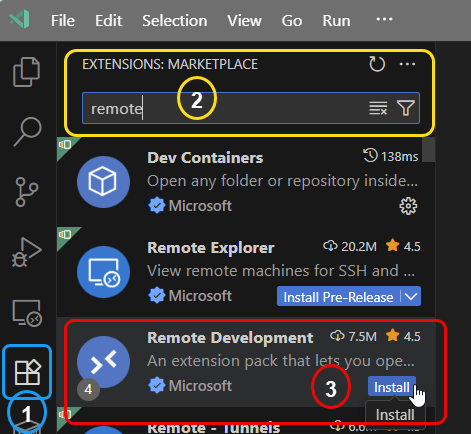Open the Remote Explorer extension entry
Viewport: 471px width, 434px height.
(x=246, y=272)
